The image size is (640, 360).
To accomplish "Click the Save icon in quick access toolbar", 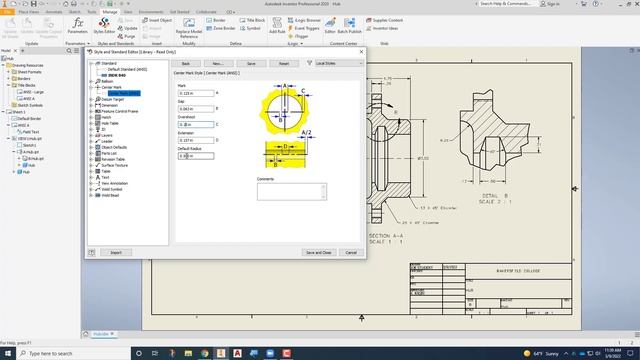I will pos(33,4).
